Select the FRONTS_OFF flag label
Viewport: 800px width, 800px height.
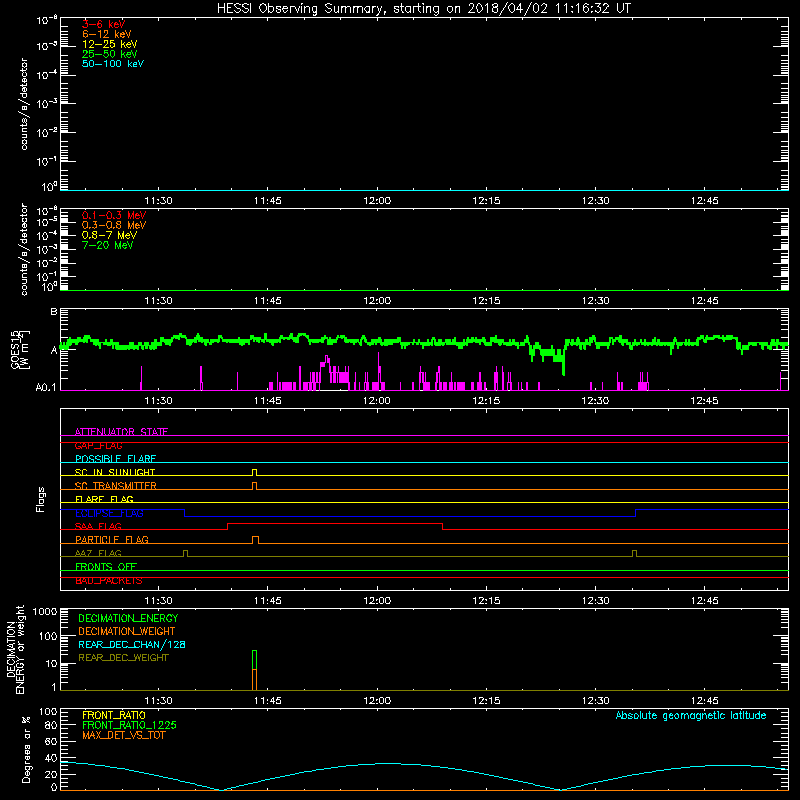click(x=106, y=566)
